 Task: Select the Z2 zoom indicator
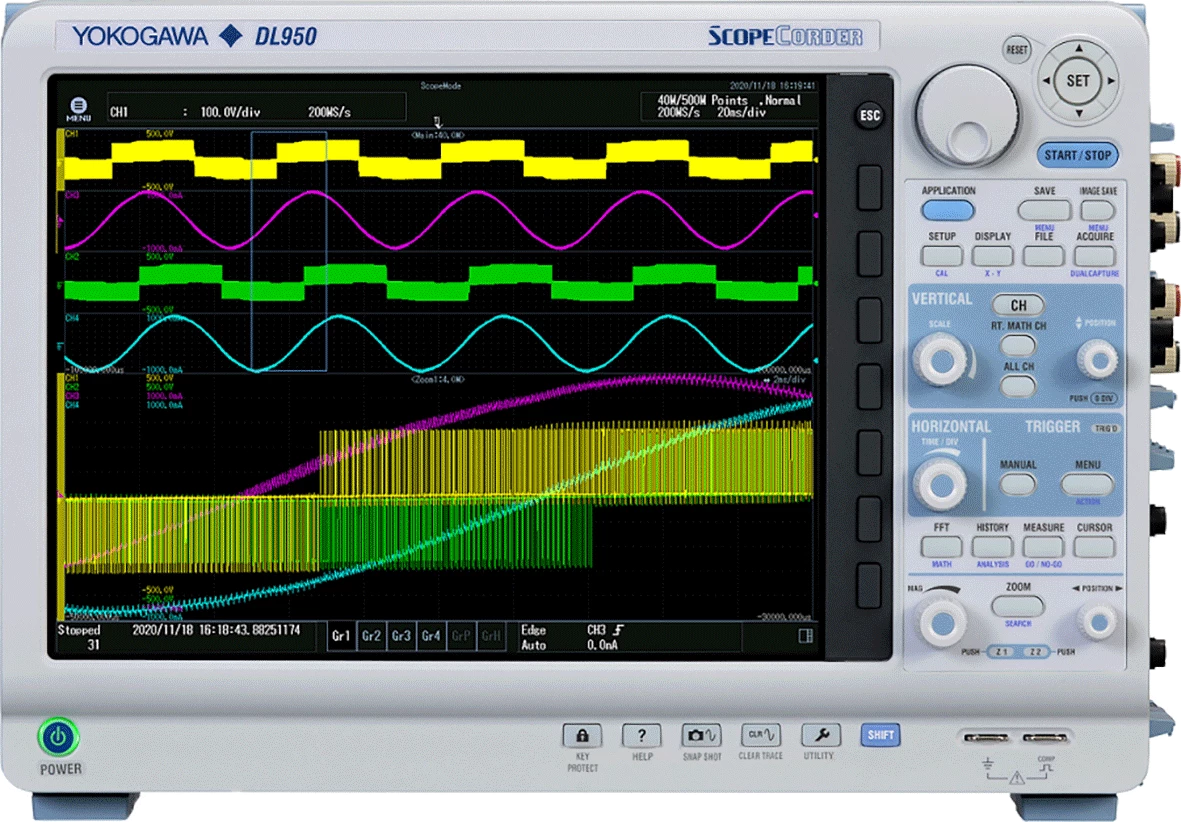click(x=1036, y=652)
